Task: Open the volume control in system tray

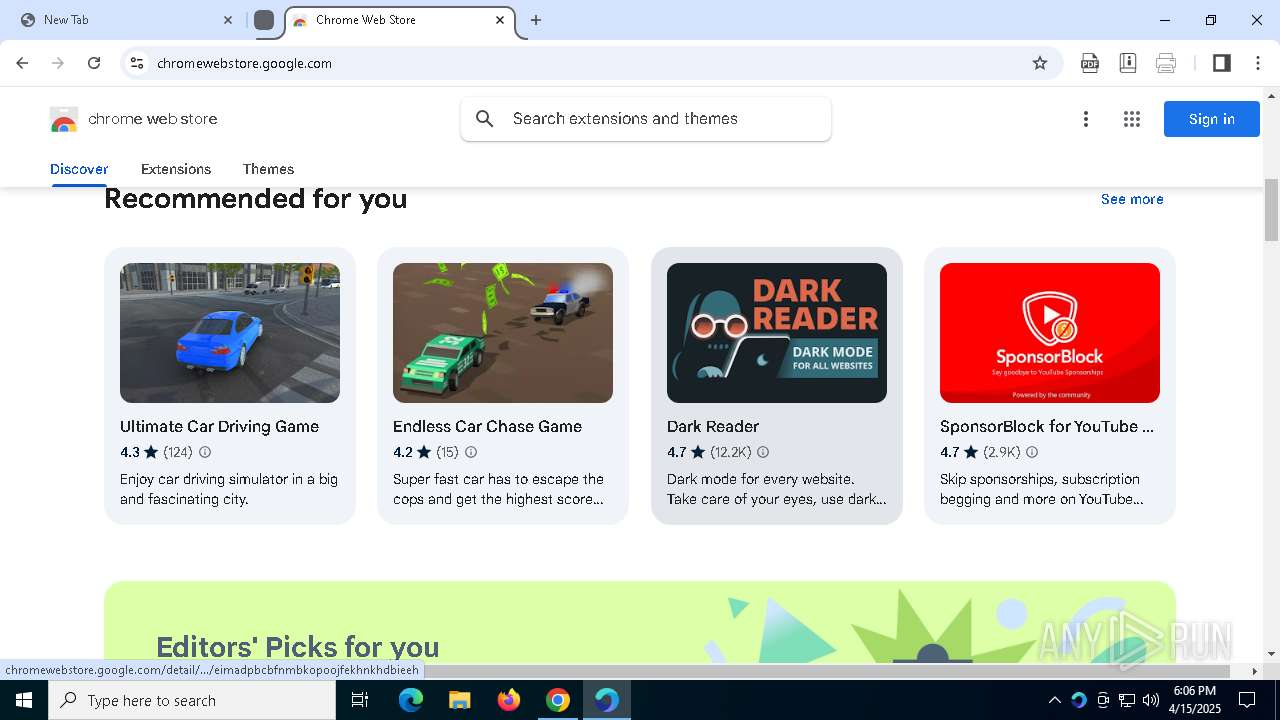Action: click(1151, 700)
